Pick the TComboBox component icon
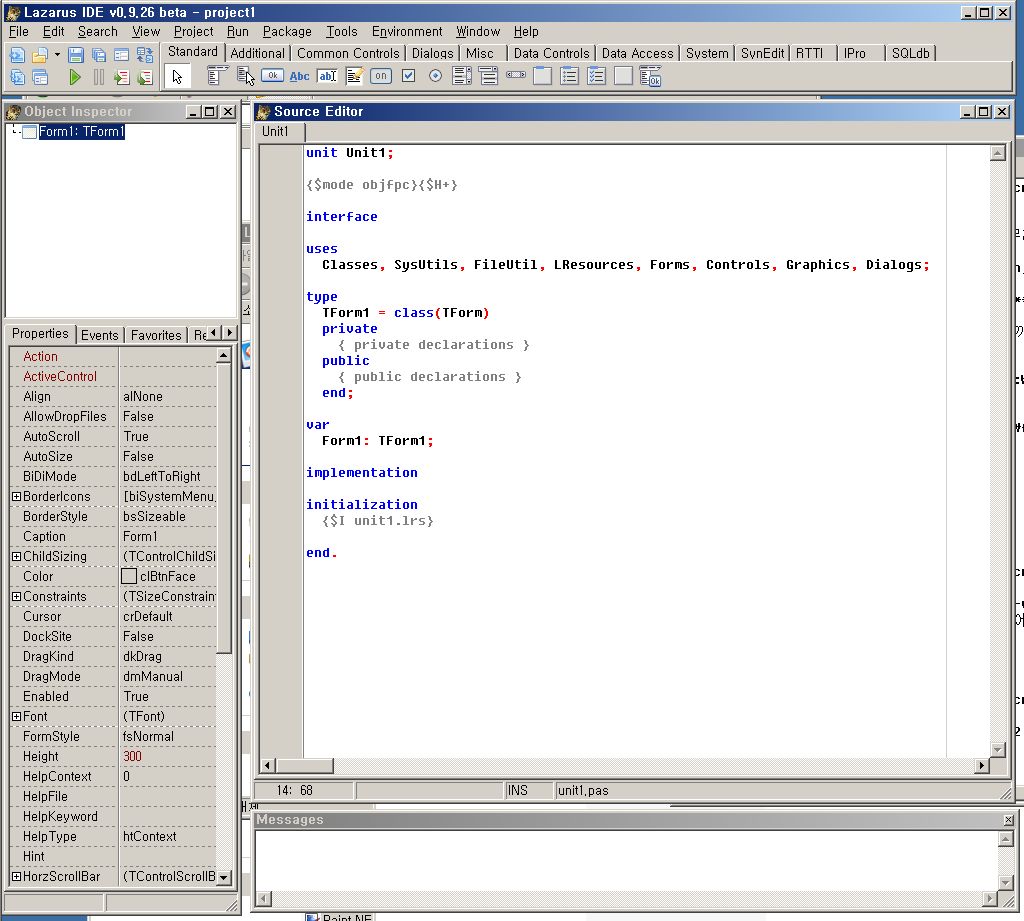The image size is (1024, 921). pyautogui.click(x=488, y=76)
